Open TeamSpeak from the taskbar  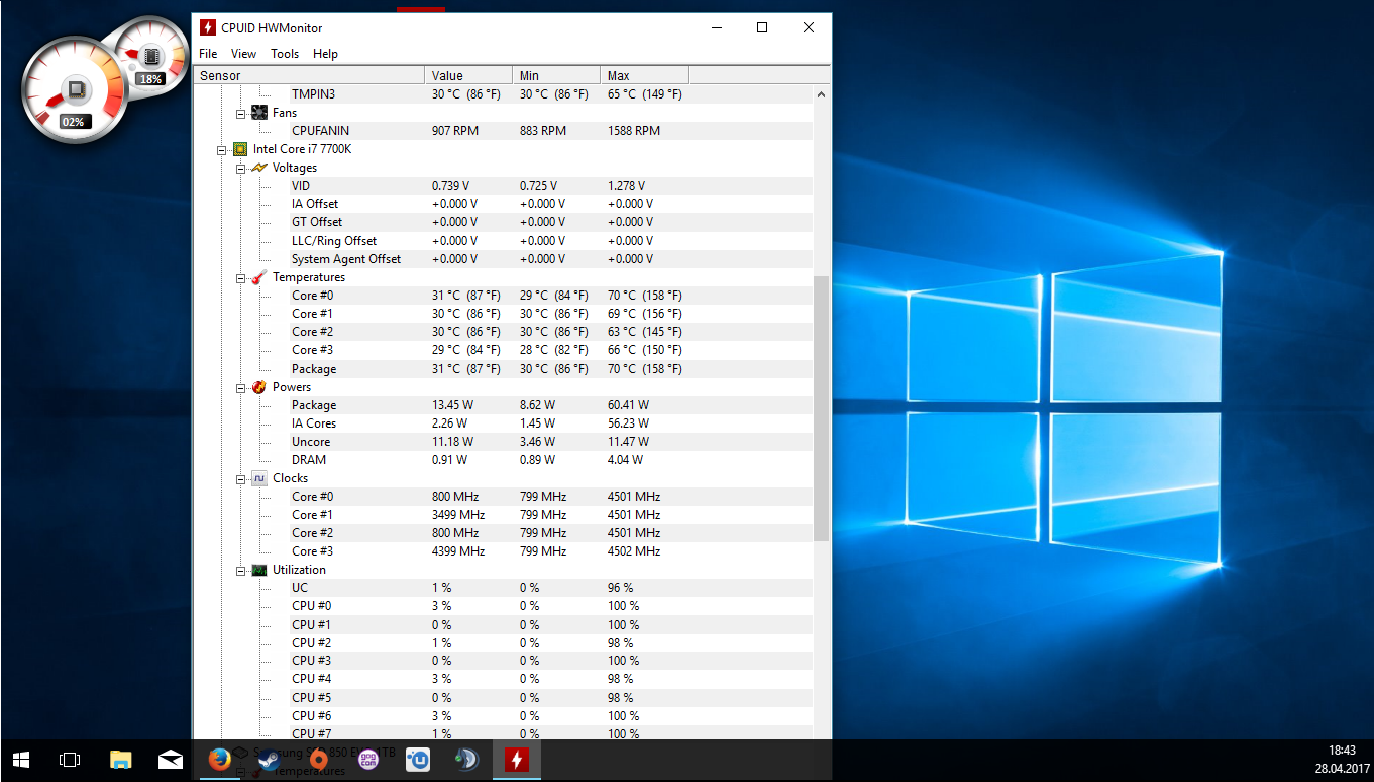pyautogui.click(x=467, y=760)
